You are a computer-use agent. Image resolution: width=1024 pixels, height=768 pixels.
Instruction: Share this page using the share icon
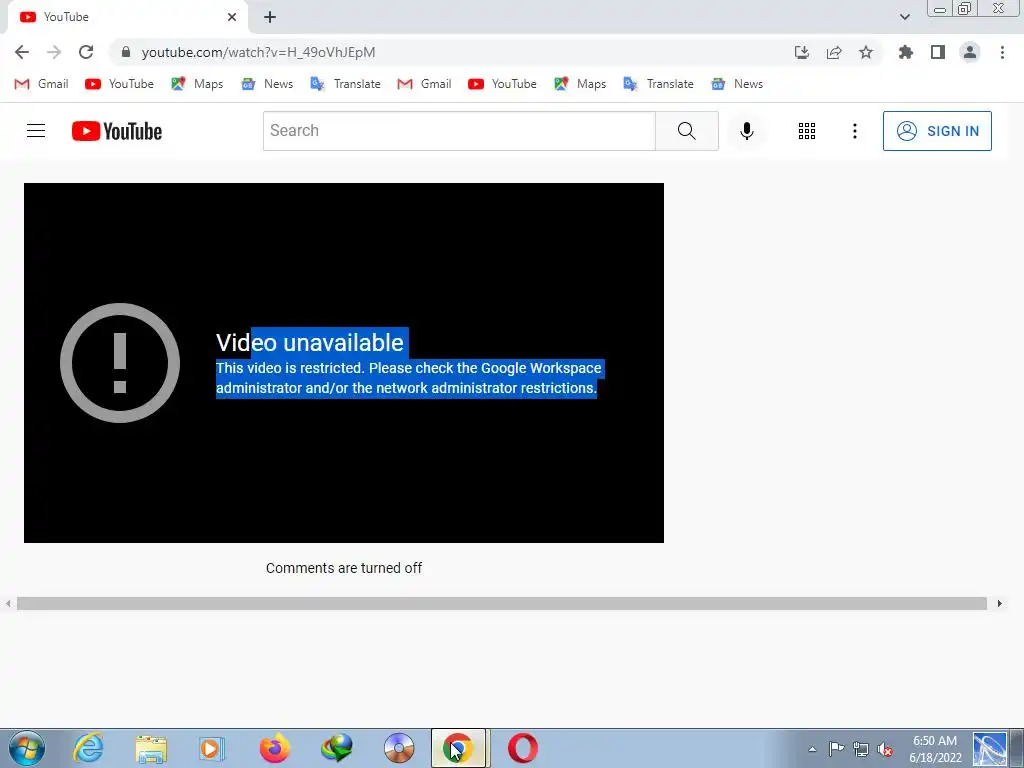pos(834,52)
